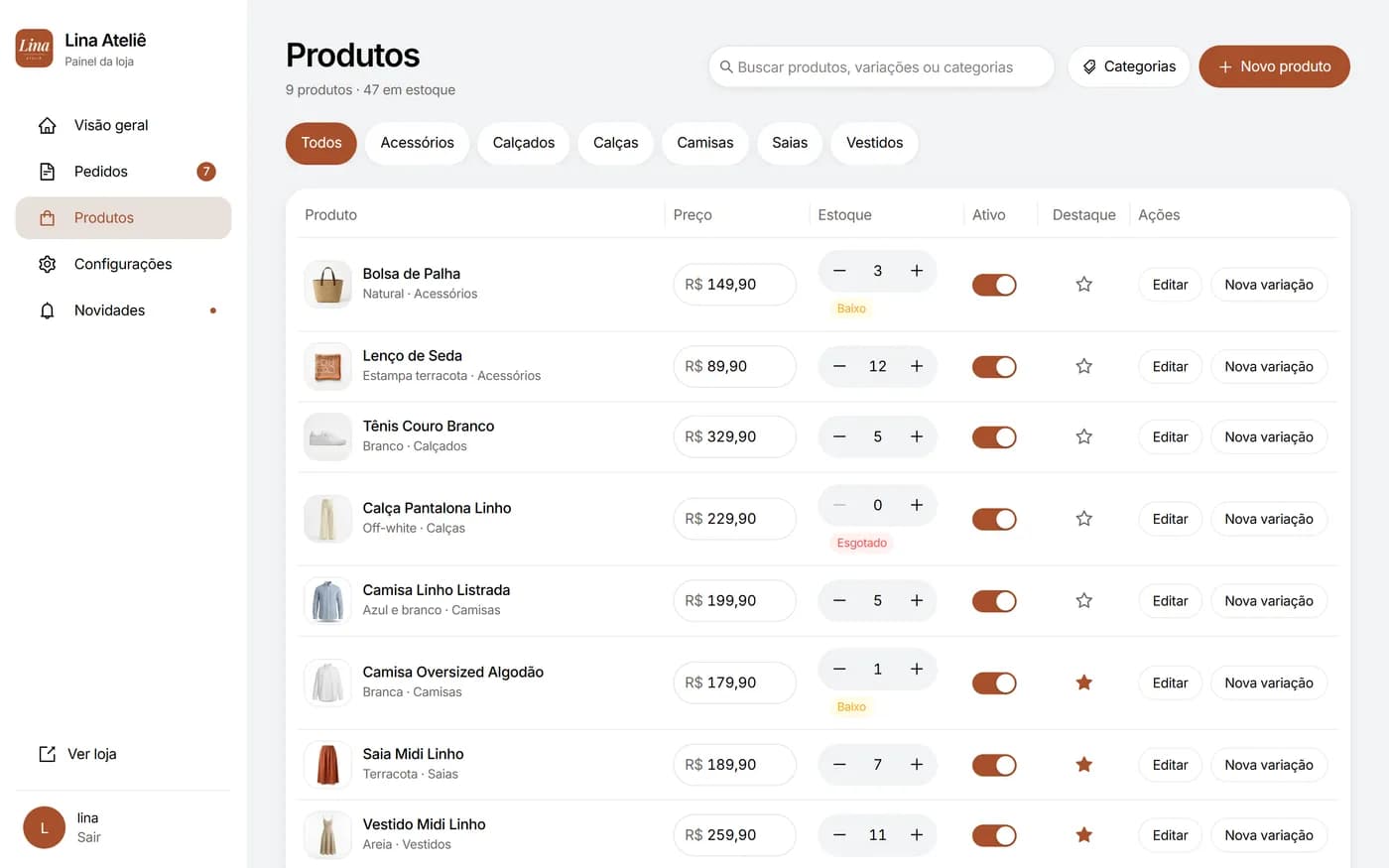Star Tênis Couro Branco as destaque
Screen dimensions: 1389x868
point(1084,436)
